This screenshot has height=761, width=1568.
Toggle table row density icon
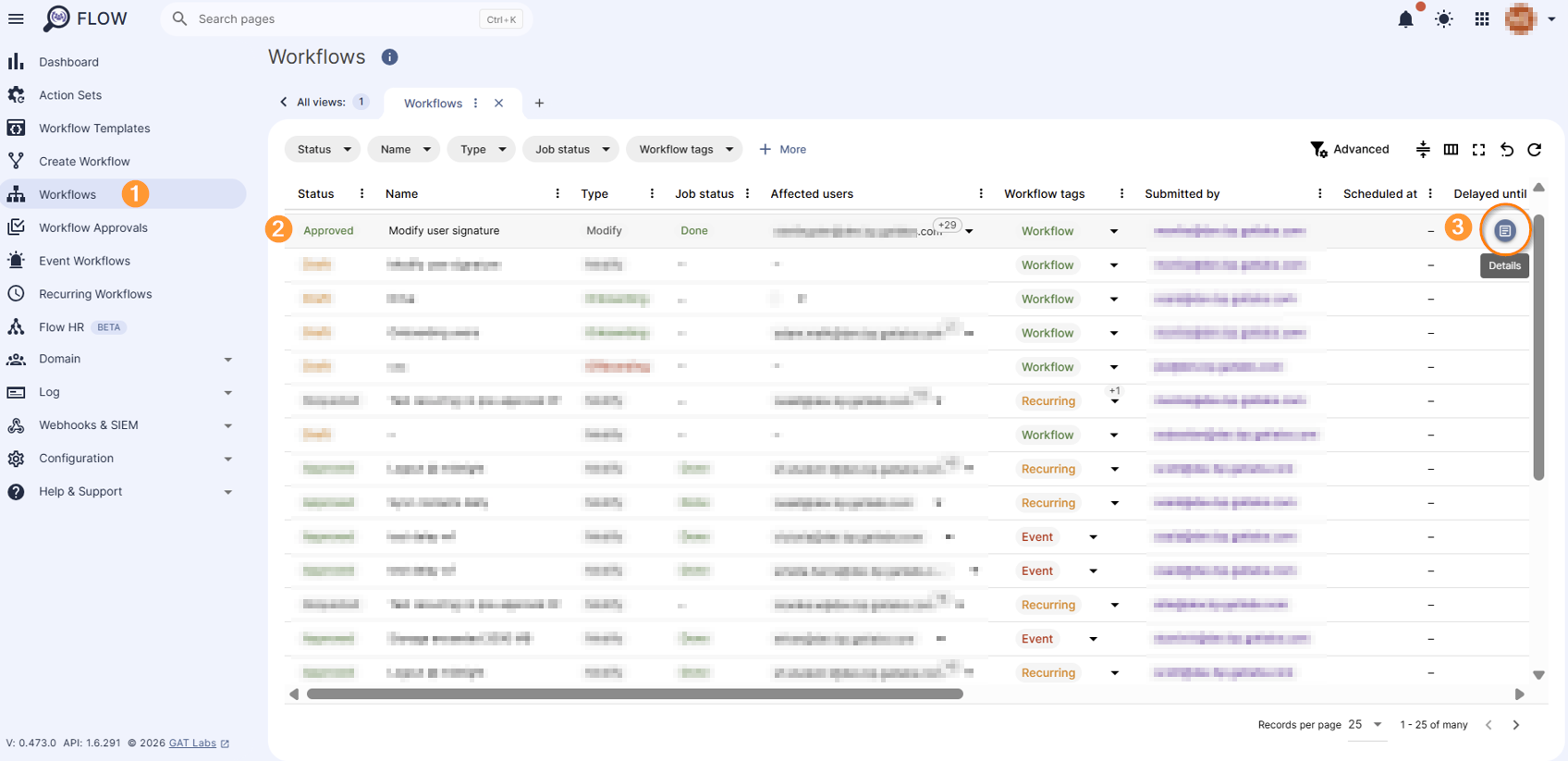click(1423, 149)
